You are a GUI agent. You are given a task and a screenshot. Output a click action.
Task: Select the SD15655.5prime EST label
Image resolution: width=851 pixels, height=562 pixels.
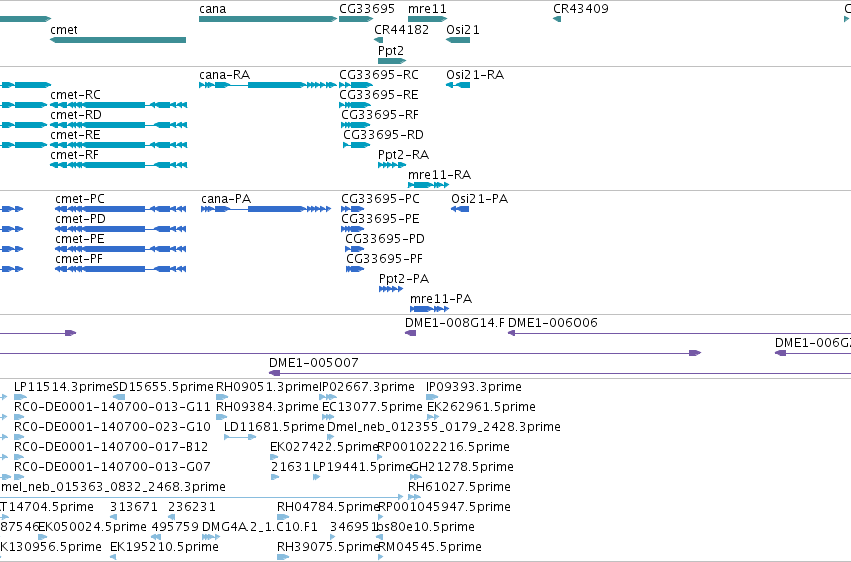[163, 387]
